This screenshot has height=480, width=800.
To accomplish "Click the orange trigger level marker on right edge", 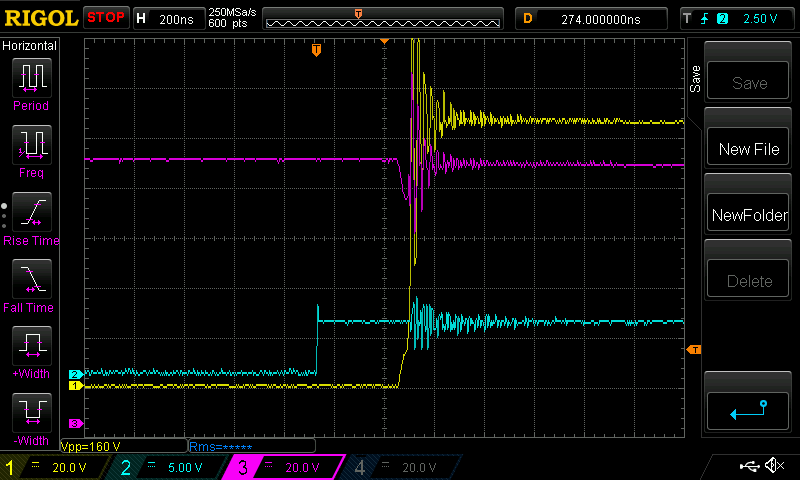I will [694, 349].
